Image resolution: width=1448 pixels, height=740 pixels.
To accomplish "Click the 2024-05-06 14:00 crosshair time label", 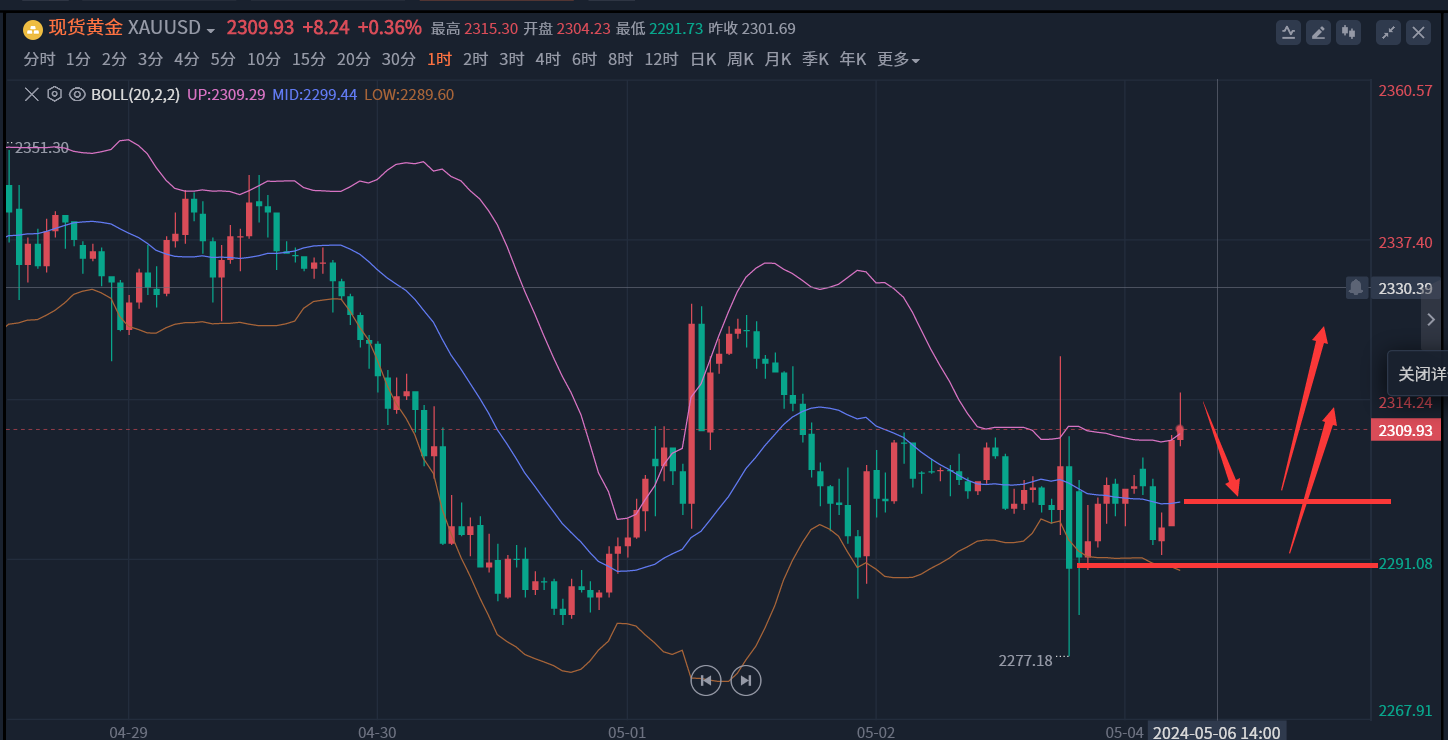I will [x=1216, y=733].
